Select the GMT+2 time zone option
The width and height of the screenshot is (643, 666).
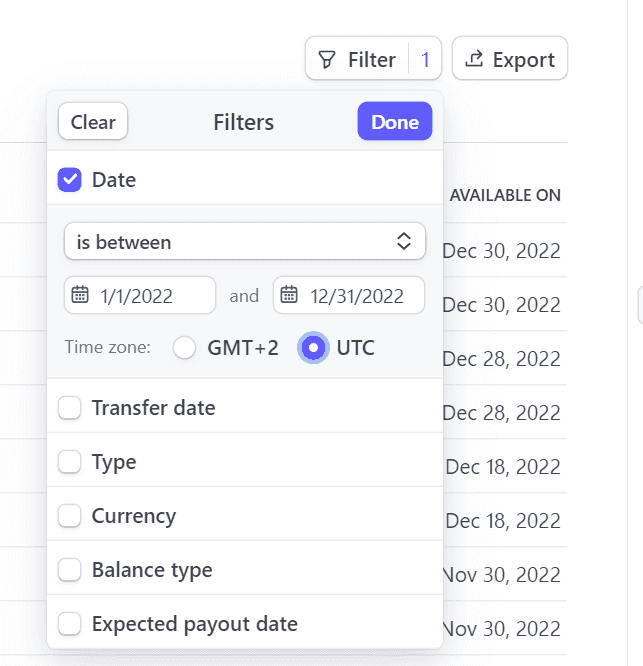184,348
